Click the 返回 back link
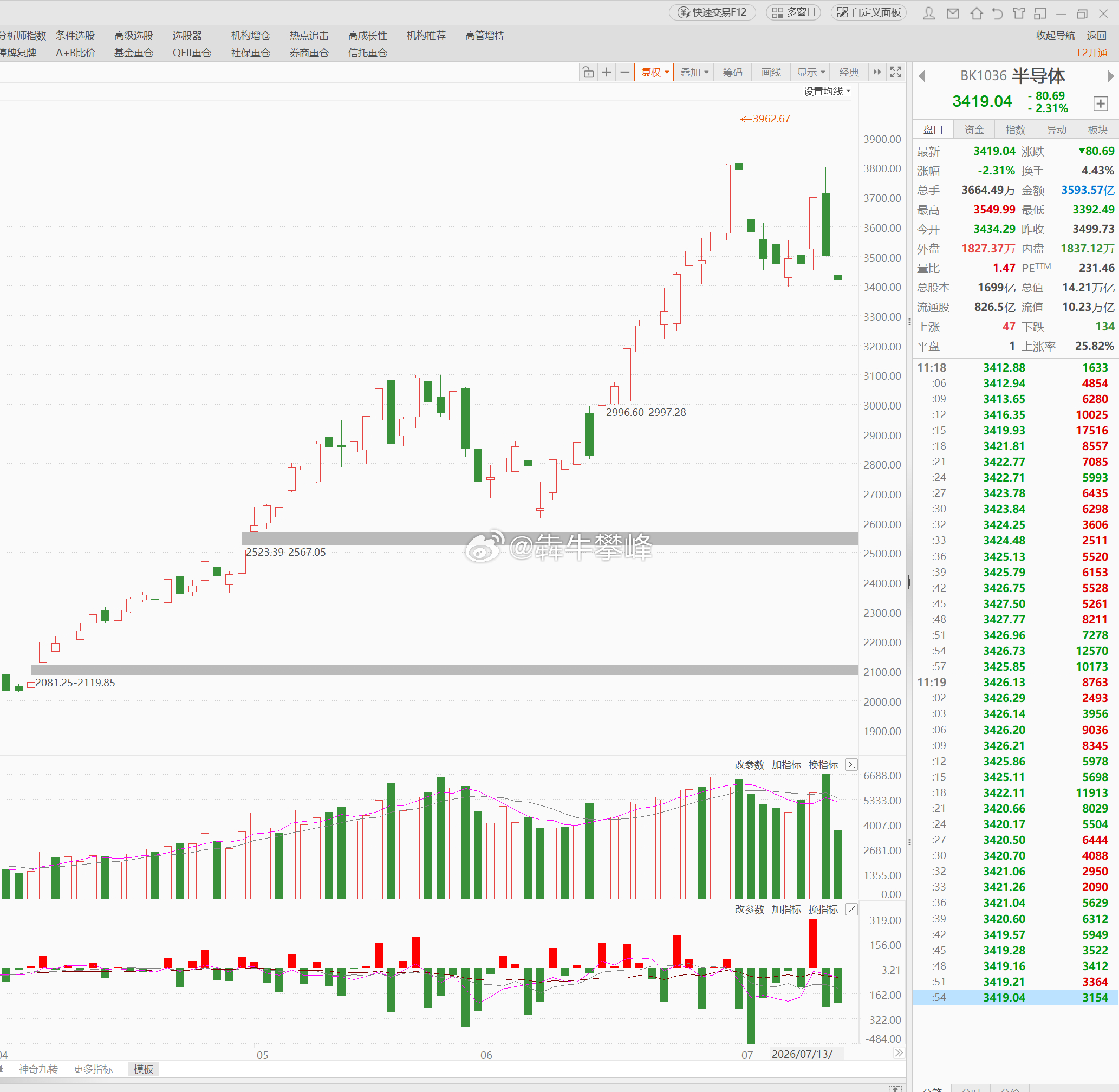The image size is (1119, 1092). (x=1097, y=36)
